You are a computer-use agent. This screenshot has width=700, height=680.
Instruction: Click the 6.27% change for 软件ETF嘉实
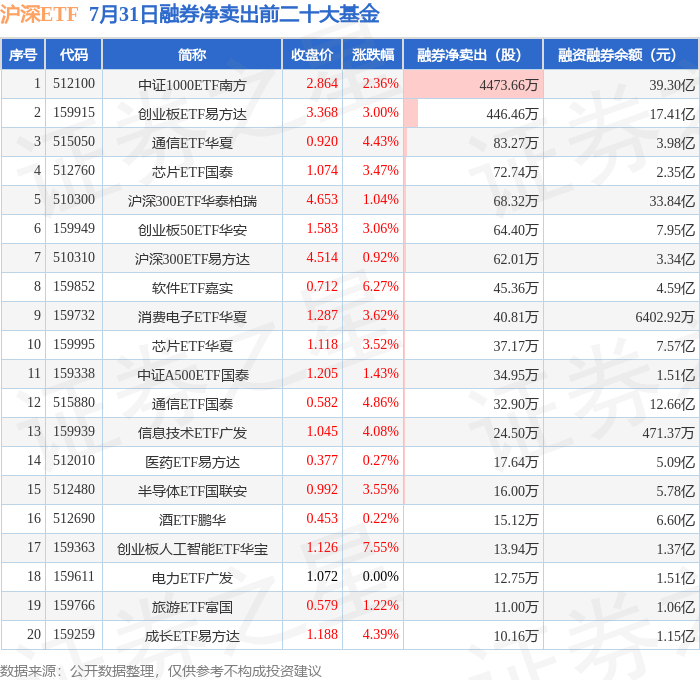point(380,286)
